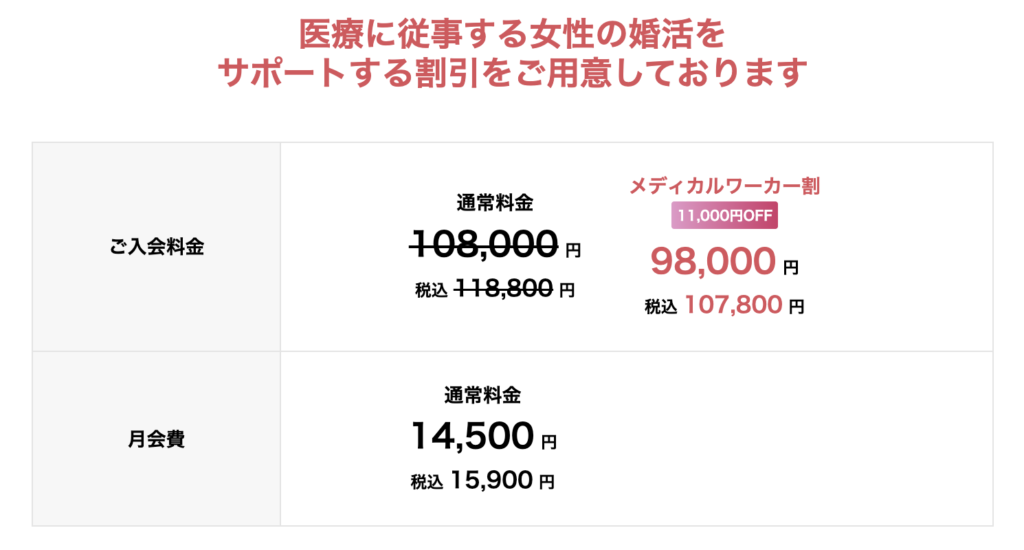Click the heading line サポートする割引をご用意しております
The height and width of the screenshot is (550, 1024).
[x=511, y=74]
